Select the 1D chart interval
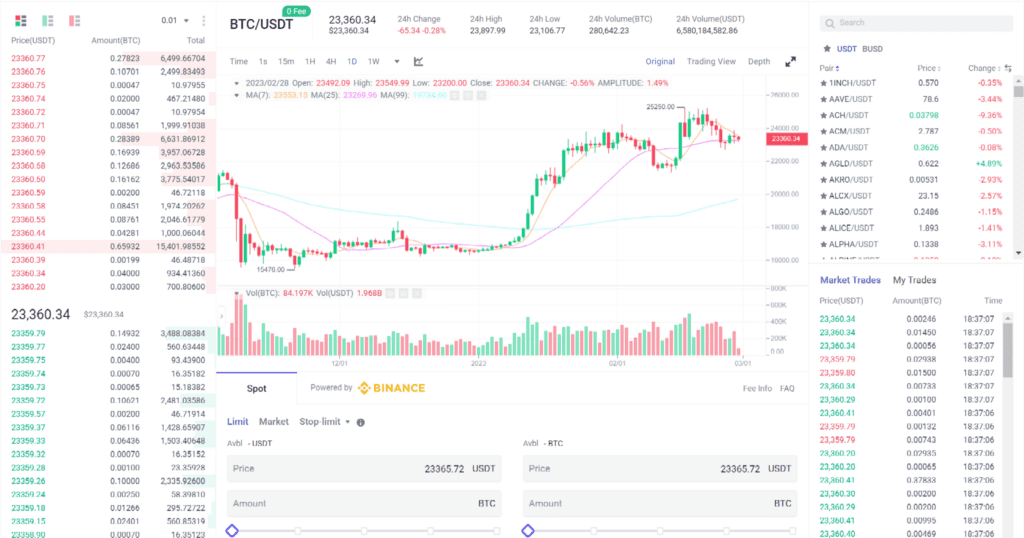The height and width of the screenshot is (538, 1024). (352, 61)
